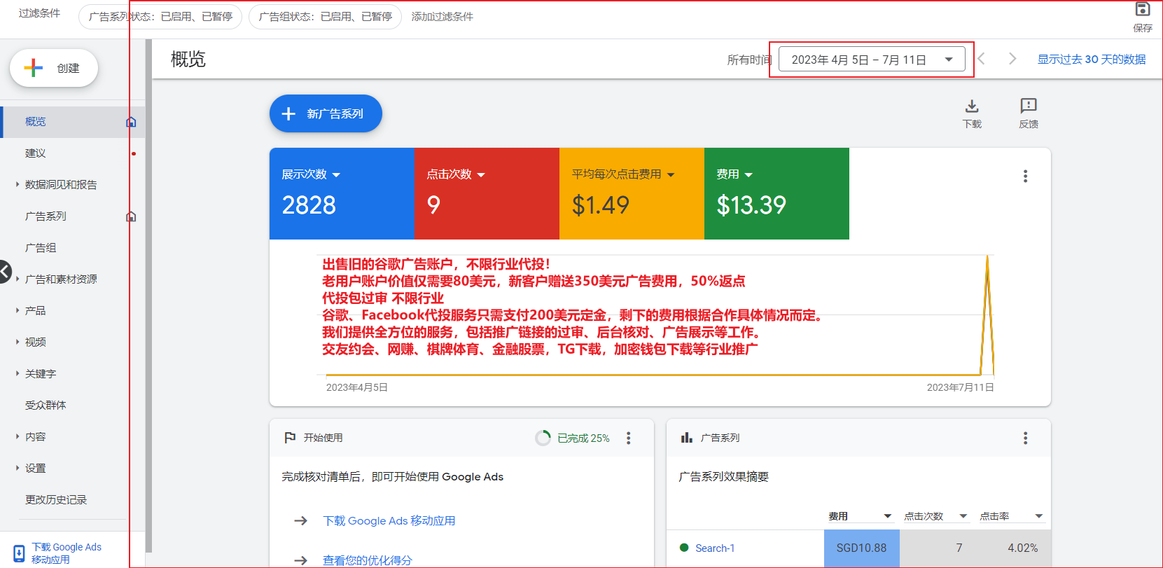The width and height of the screenshot is (1163, 568).
Task: Click 下载 Google Ads 移动应用 at the sidebar bottom
Action: point(67,553)
